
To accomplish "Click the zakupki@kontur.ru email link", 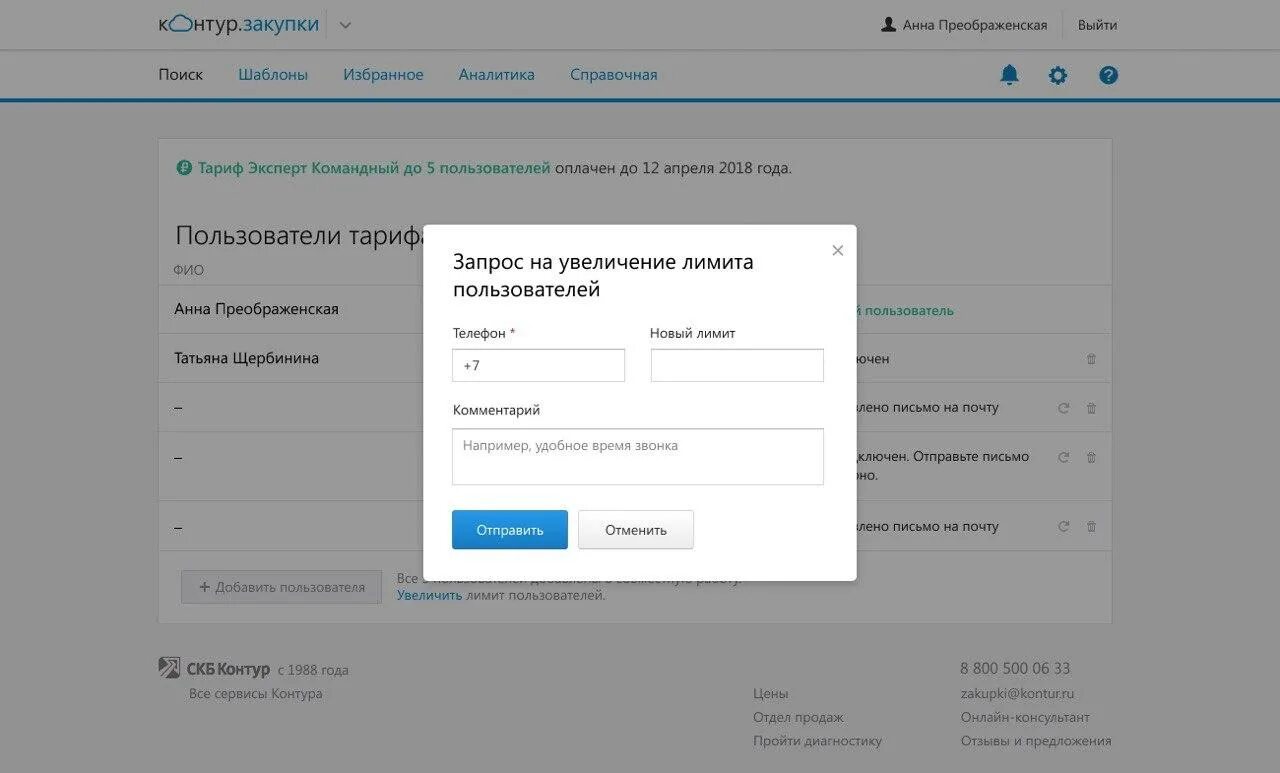I will [x=1017, y=693].
